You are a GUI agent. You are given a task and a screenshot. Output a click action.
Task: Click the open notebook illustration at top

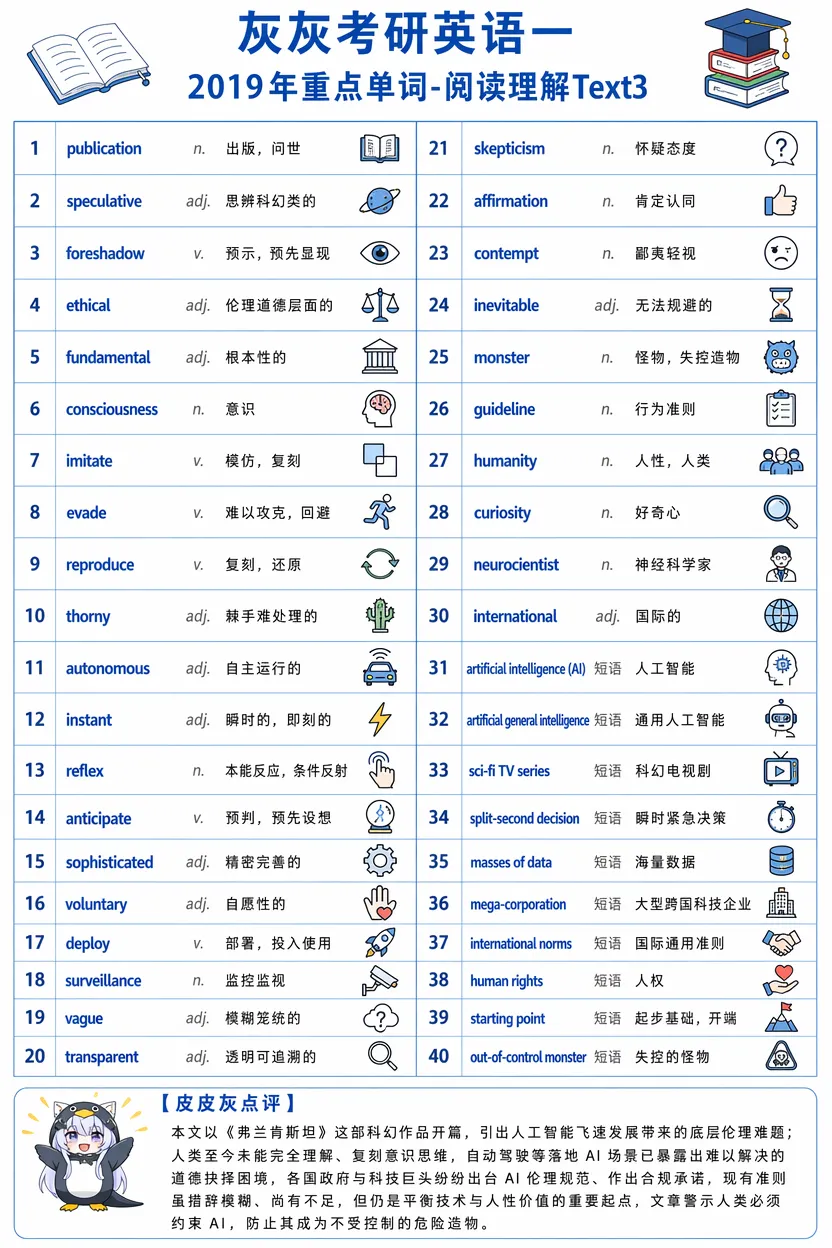(90, 62)
